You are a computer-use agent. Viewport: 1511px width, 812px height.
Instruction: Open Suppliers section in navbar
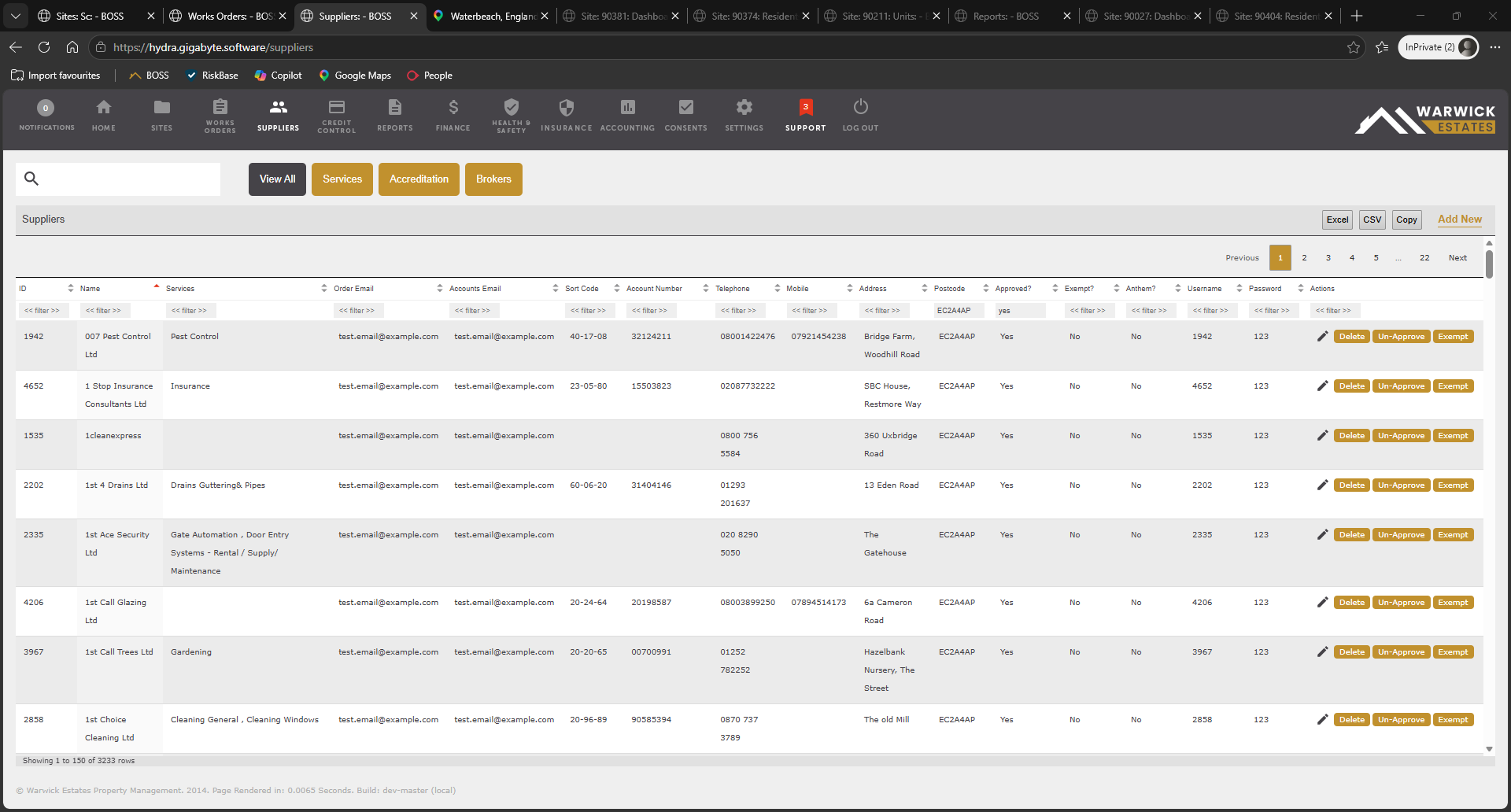(x=279, y=115)
